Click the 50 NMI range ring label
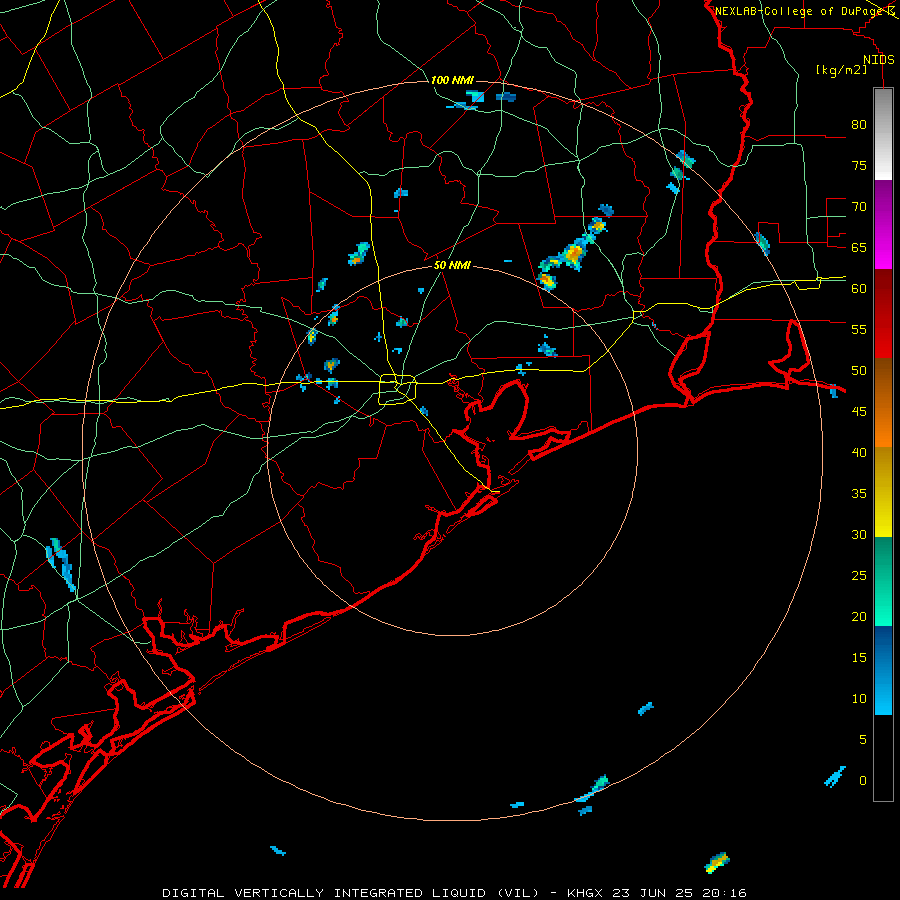 pos(452,265)
